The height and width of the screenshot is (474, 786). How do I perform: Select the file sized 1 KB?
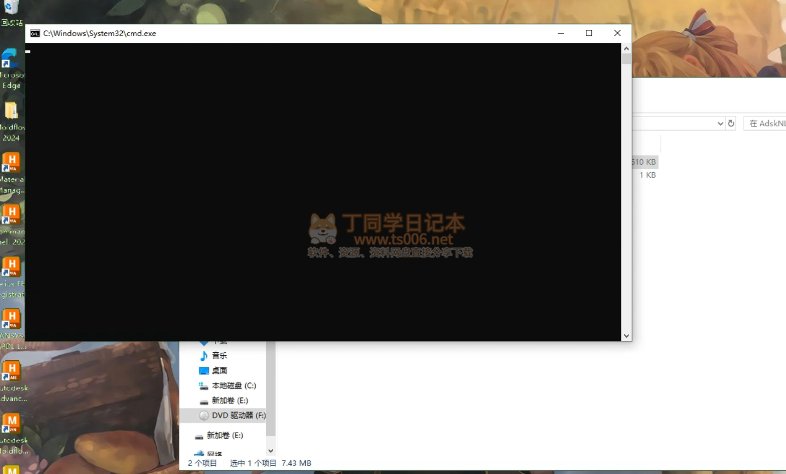(x=647, y=175)
